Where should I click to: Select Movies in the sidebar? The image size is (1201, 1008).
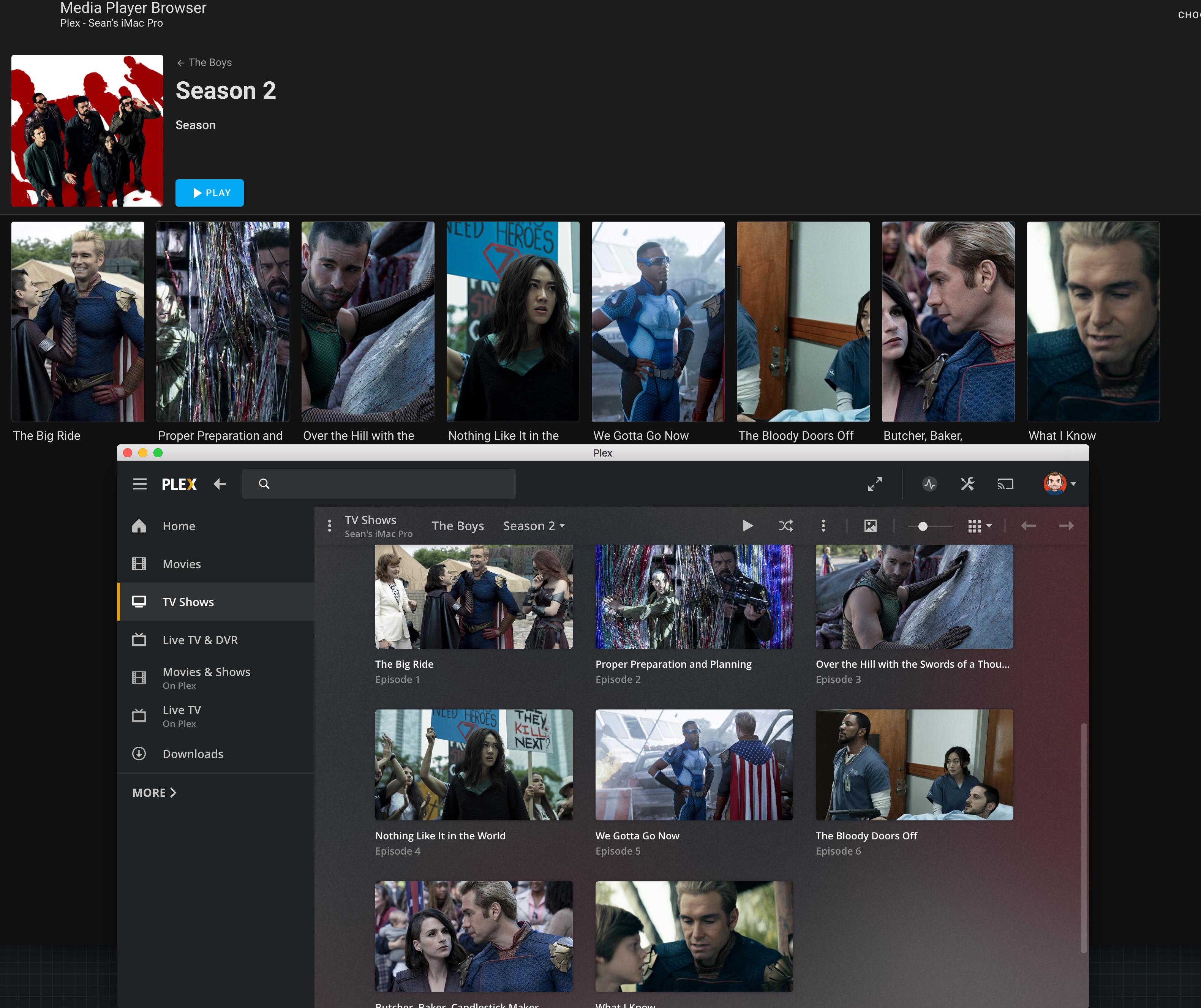pos(181,564)
